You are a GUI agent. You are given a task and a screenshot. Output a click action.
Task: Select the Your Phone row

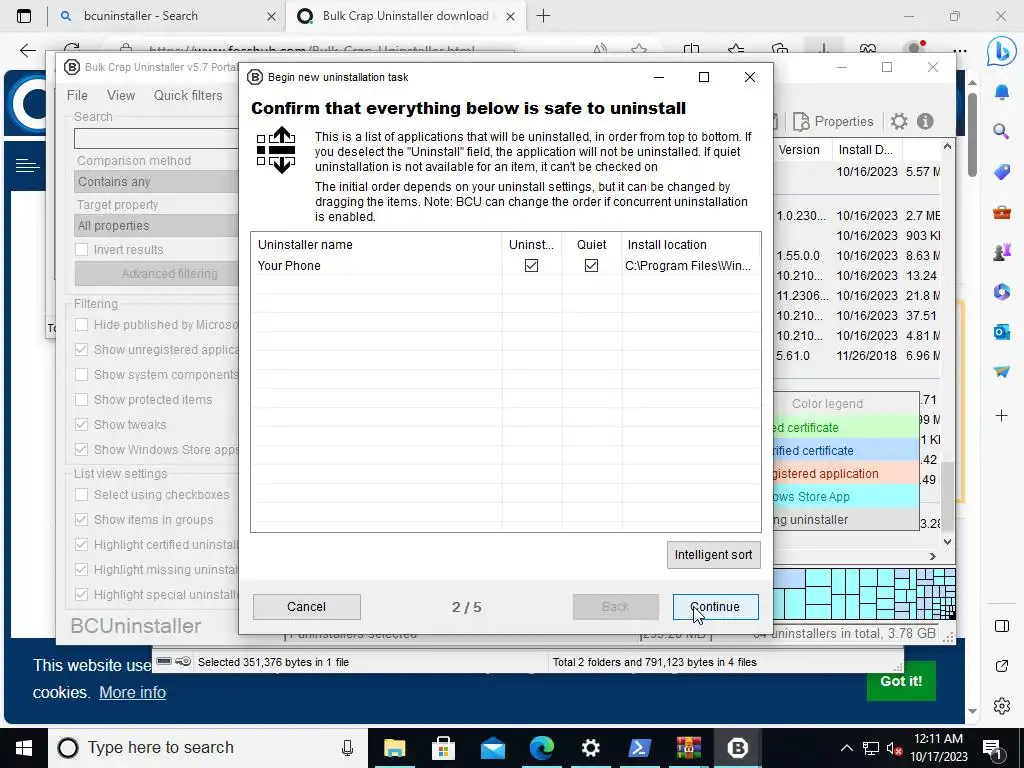[x=505, y=266]
